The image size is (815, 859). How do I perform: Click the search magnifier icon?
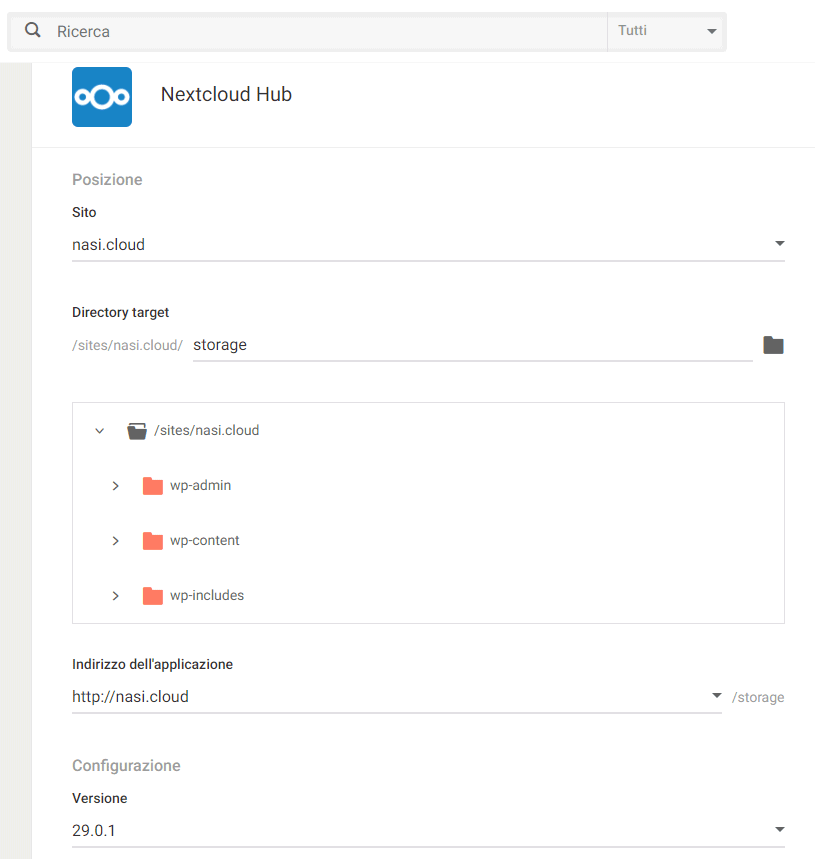point(33,31)
